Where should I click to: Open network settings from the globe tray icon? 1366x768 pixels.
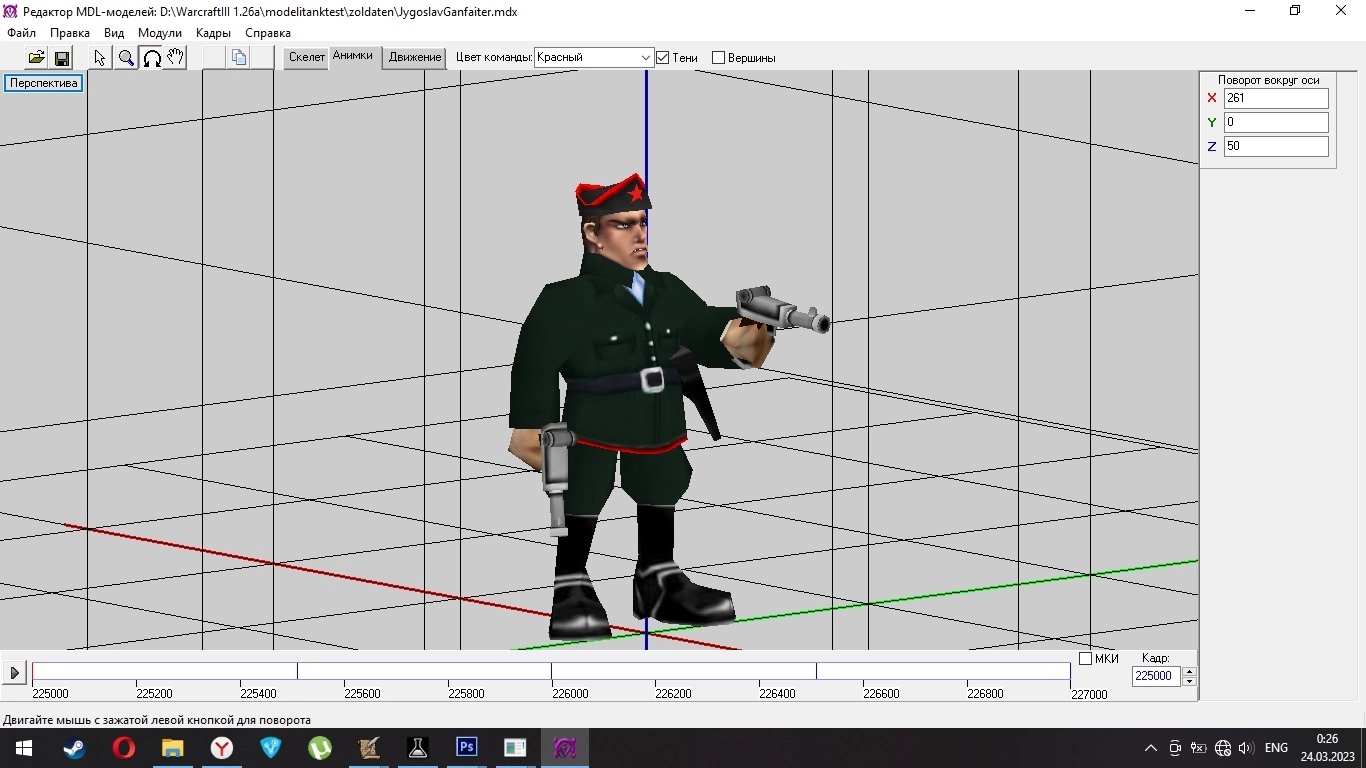[x=1222, y=748]
